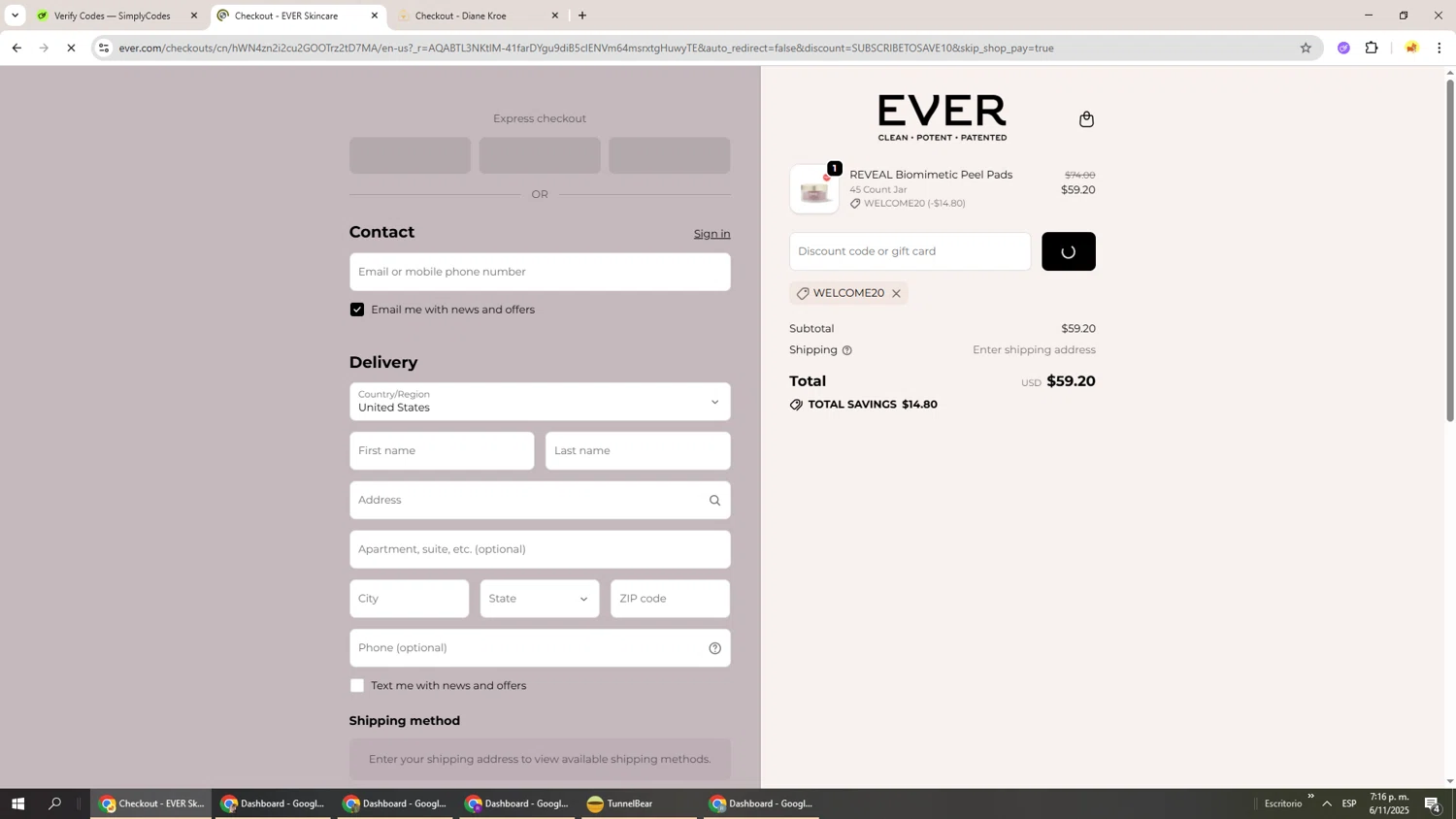Viewport: 1456px width, 819px height.
Task: Click REVEAL Biomimetic Peel Pads product name
Action: tap(931, 175)
